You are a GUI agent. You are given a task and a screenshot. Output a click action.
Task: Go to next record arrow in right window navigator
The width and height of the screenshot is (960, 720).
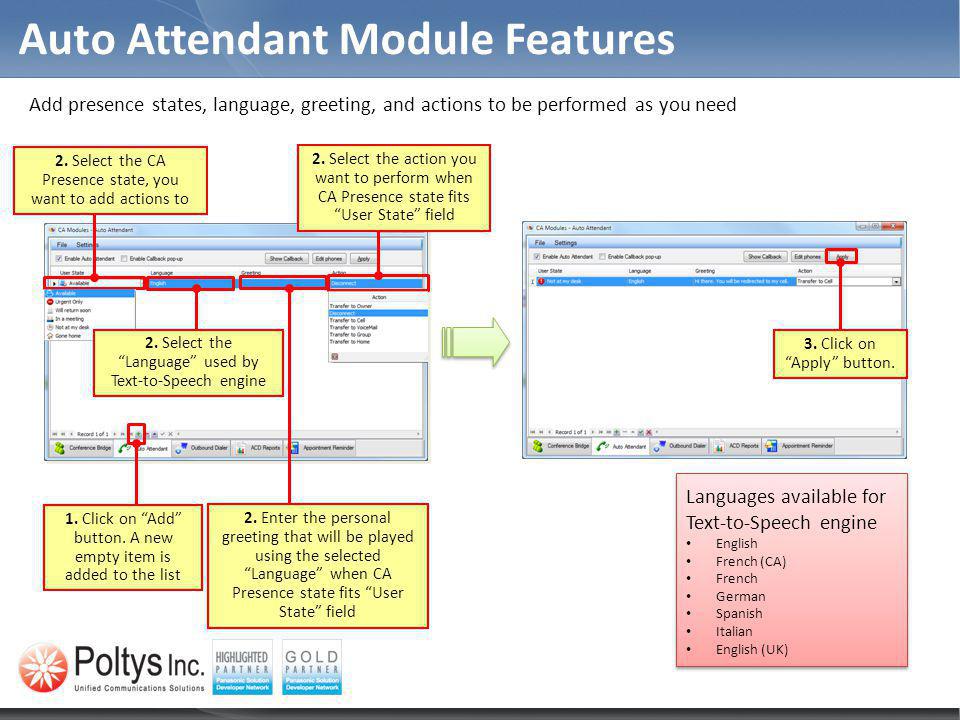pyautogui.click(x=593, y=432)
